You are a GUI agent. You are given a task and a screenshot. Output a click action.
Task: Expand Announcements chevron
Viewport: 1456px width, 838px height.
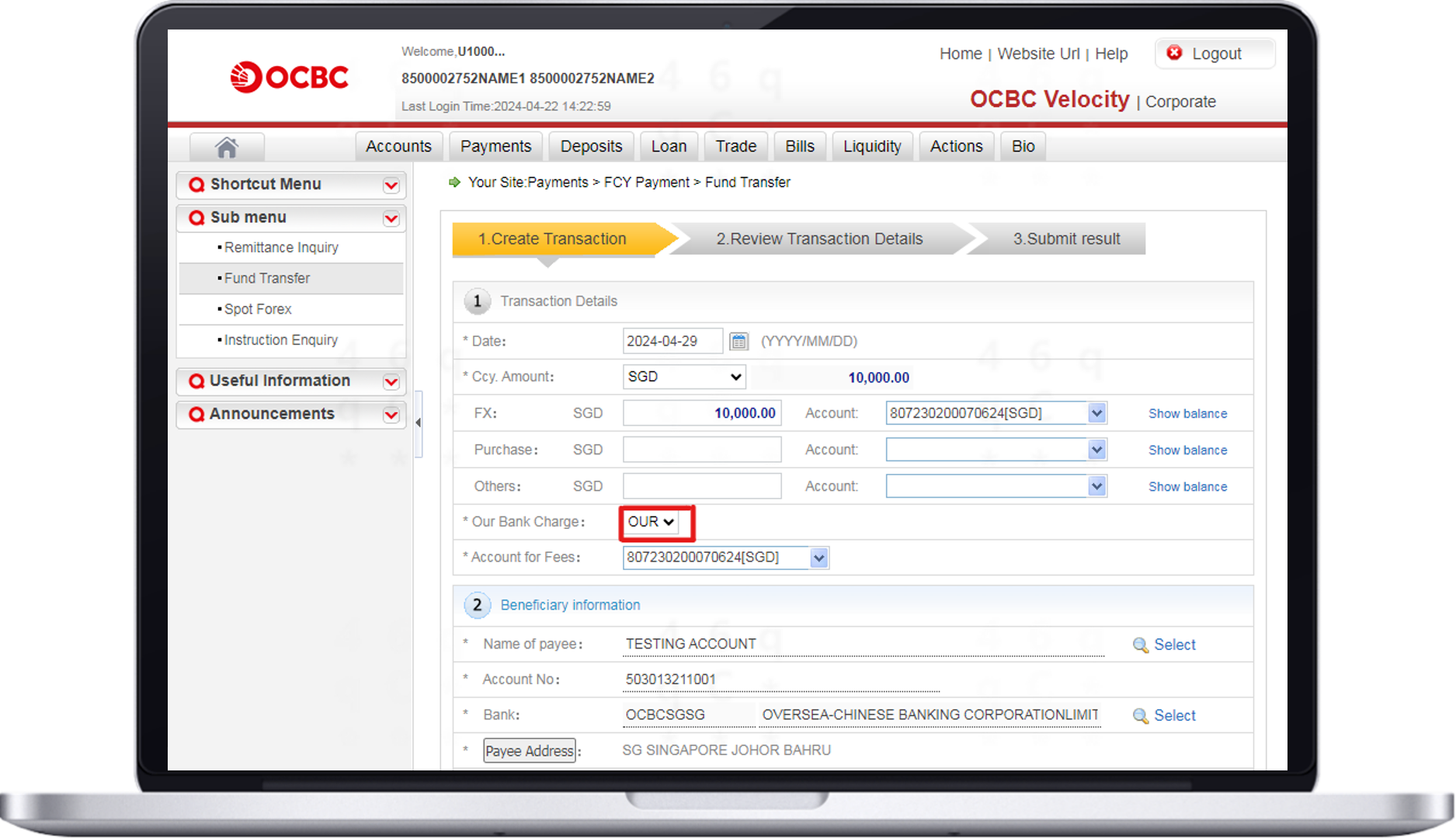391,416
